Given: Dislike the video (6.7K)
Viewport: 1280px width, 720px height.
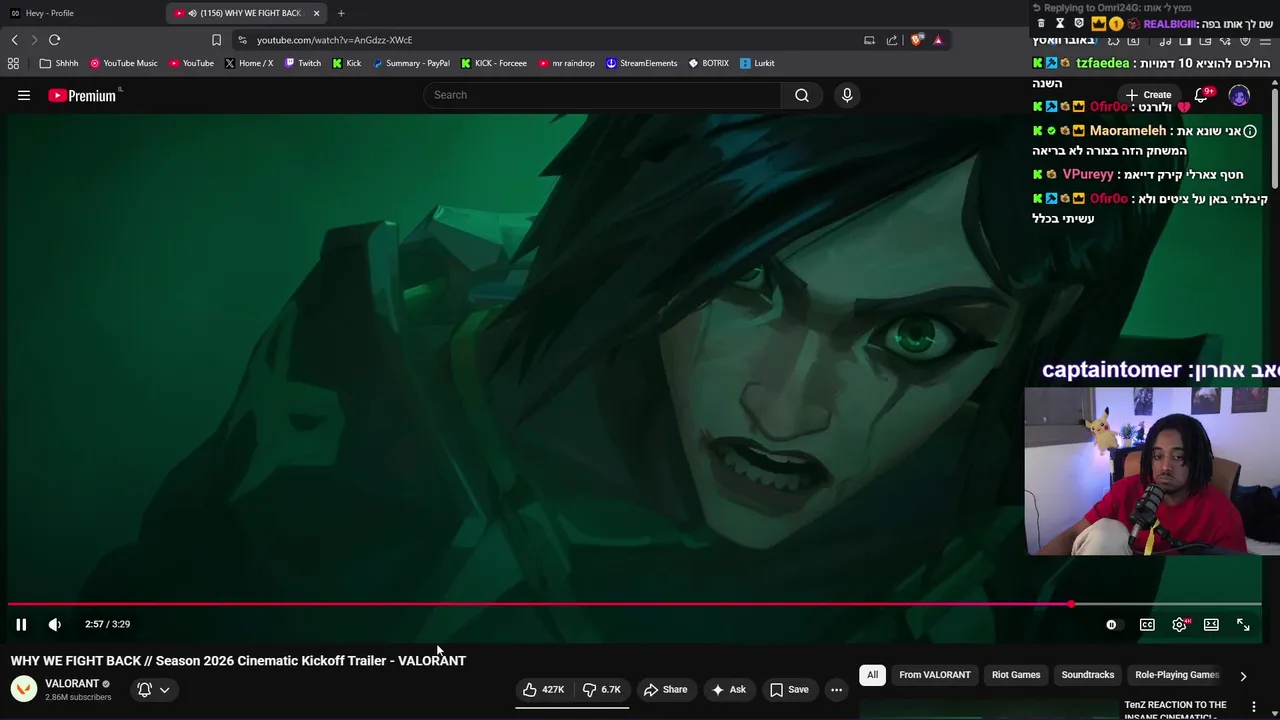Looking at the screenshot, I should pos(602,689).
